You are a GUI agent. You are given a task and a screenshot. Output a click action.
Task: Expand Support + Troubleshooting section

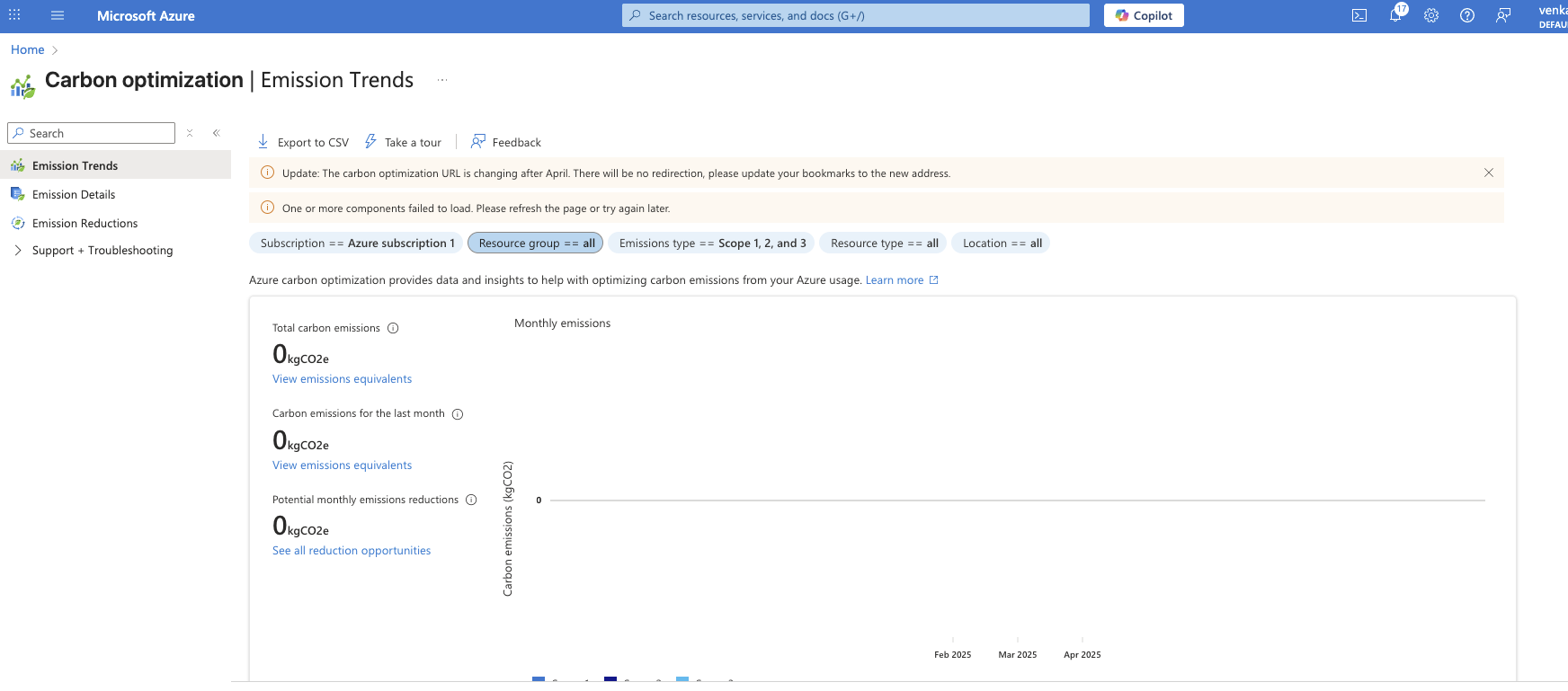click(x=102, y=251)
